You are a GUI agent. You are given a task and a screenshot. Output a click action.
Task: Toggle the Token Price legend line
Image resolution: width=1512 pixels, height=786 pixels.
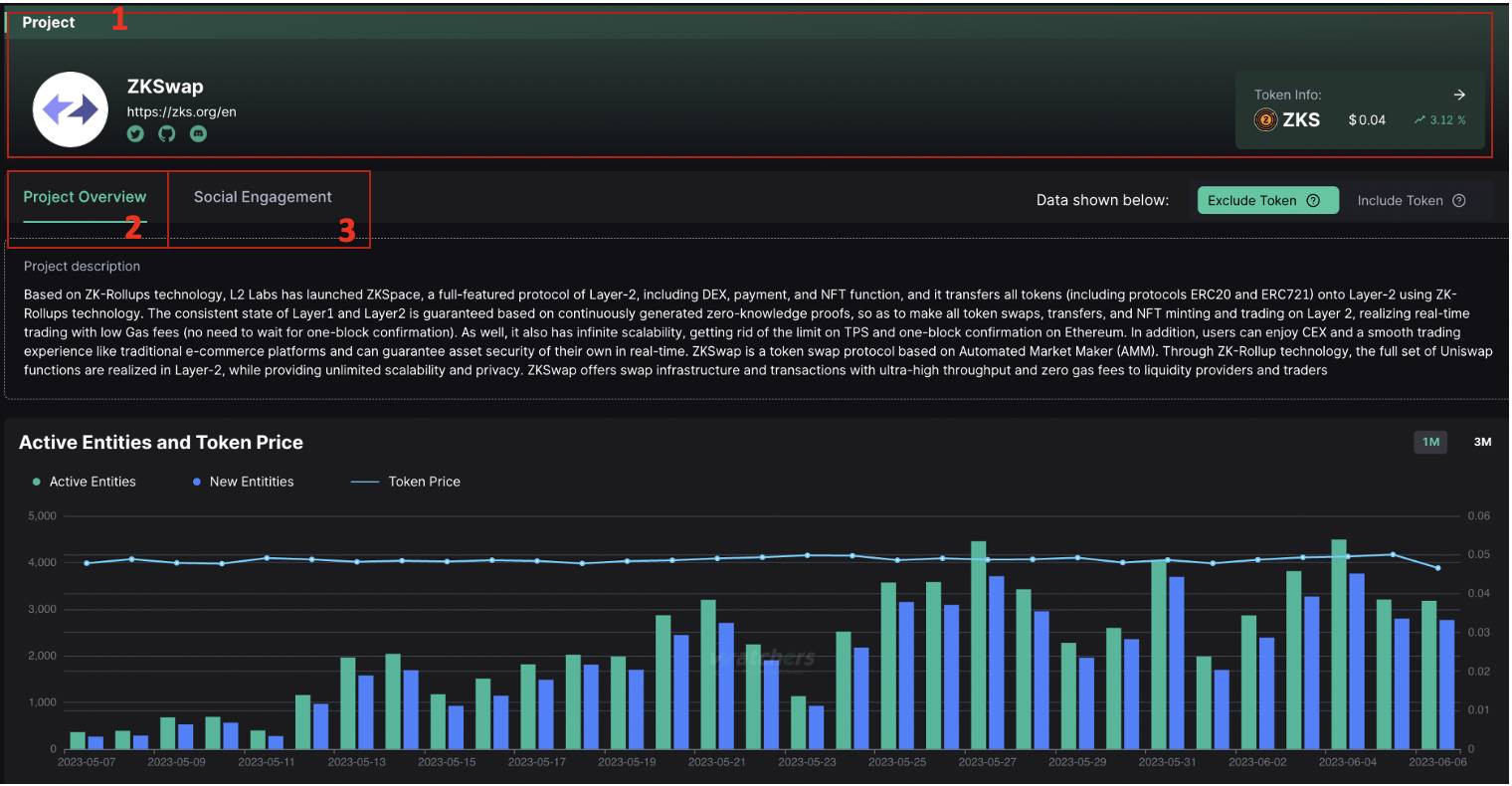[x=406, y=482]
